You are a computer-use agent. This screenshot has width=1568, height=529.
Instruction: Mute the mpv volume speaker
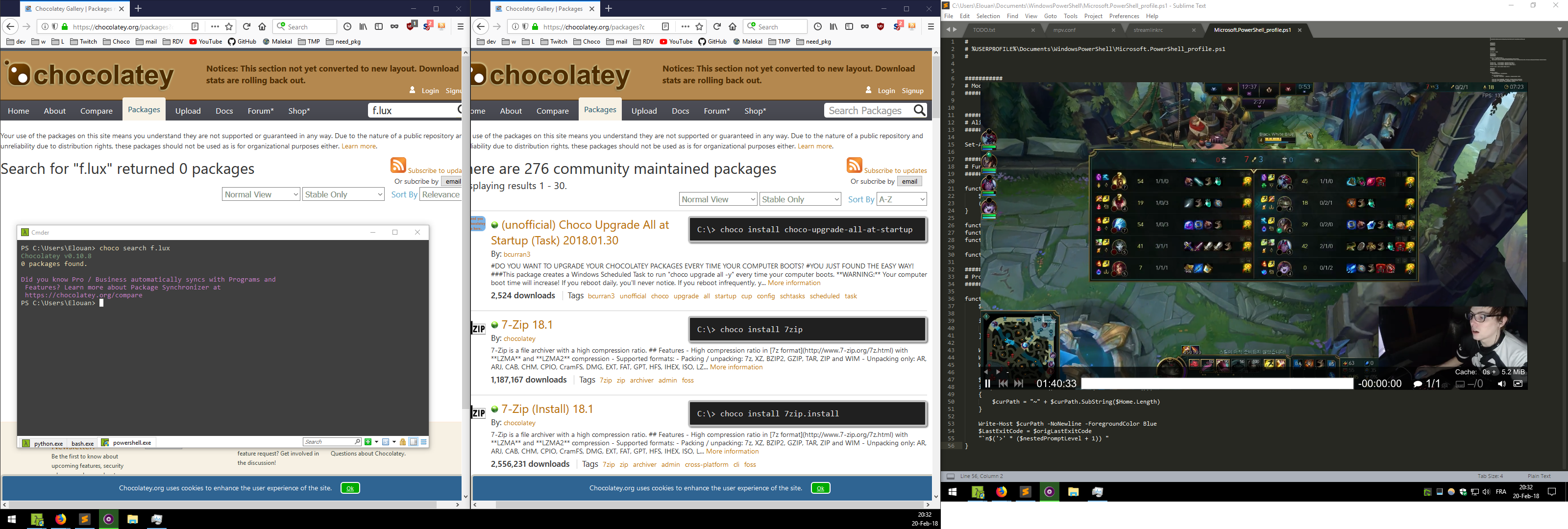(1502, 384)
